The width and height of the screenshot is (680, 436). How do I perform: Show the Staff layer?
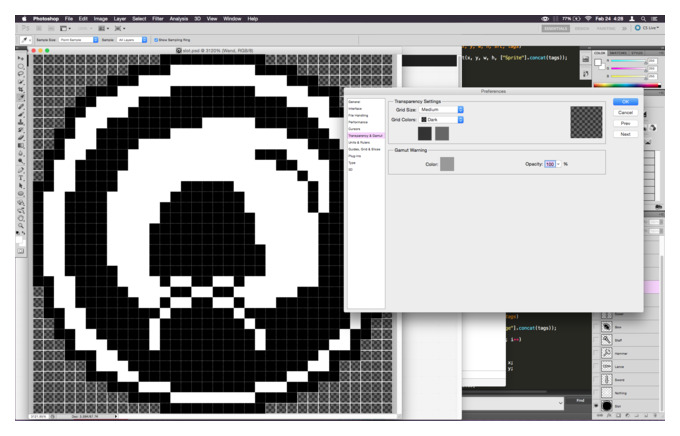tap(596, 340)
